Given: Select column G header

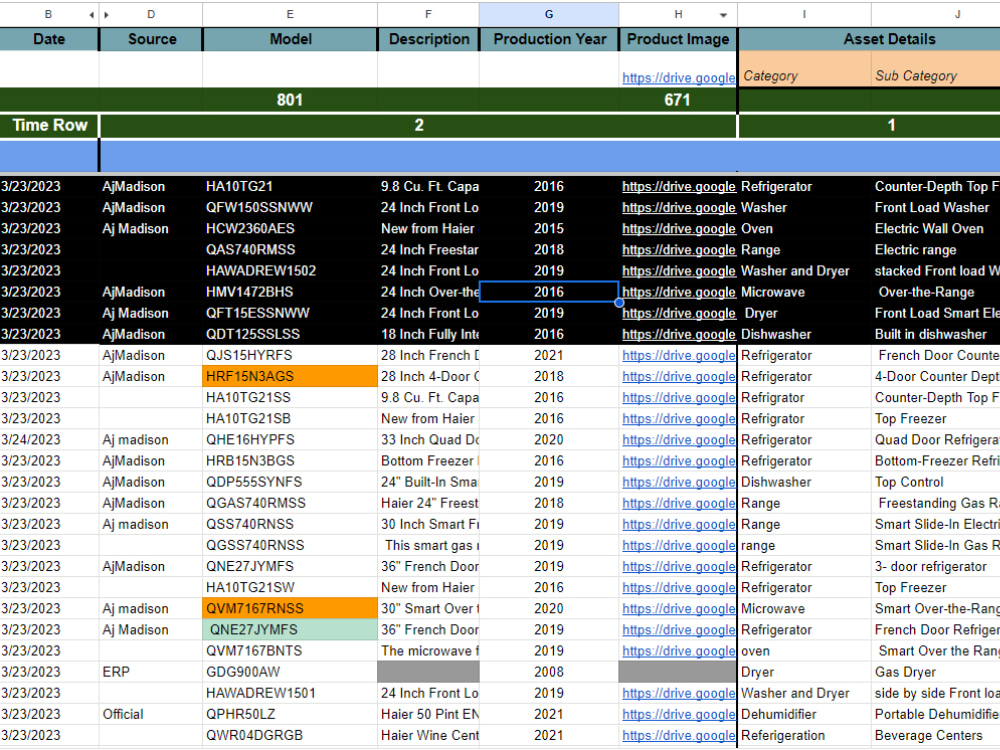Looking at the screenshot, I should 548,14.
